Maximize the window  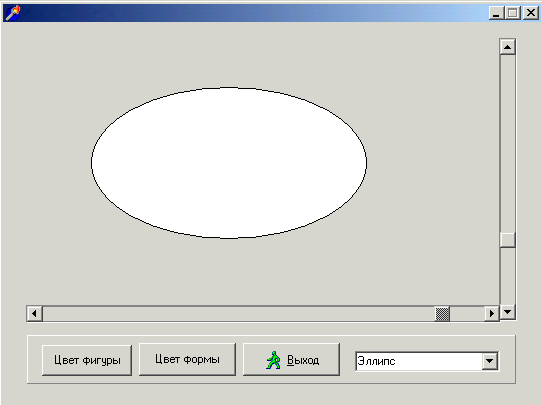[513, 13]
